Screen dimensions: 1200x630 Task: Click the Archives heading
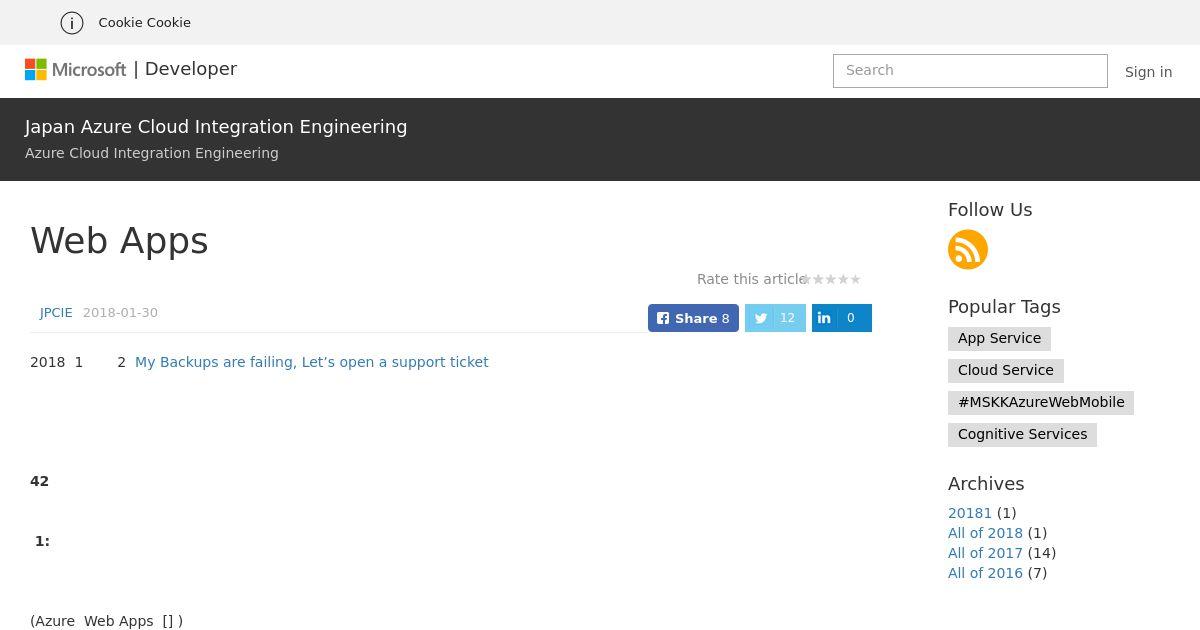click(x=986, y=484)
